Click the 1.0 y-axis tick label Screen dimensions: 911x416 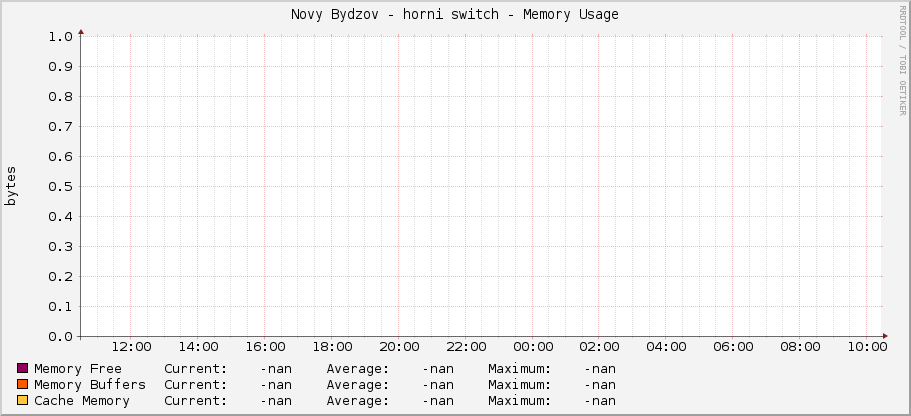[x=60, y=37]
